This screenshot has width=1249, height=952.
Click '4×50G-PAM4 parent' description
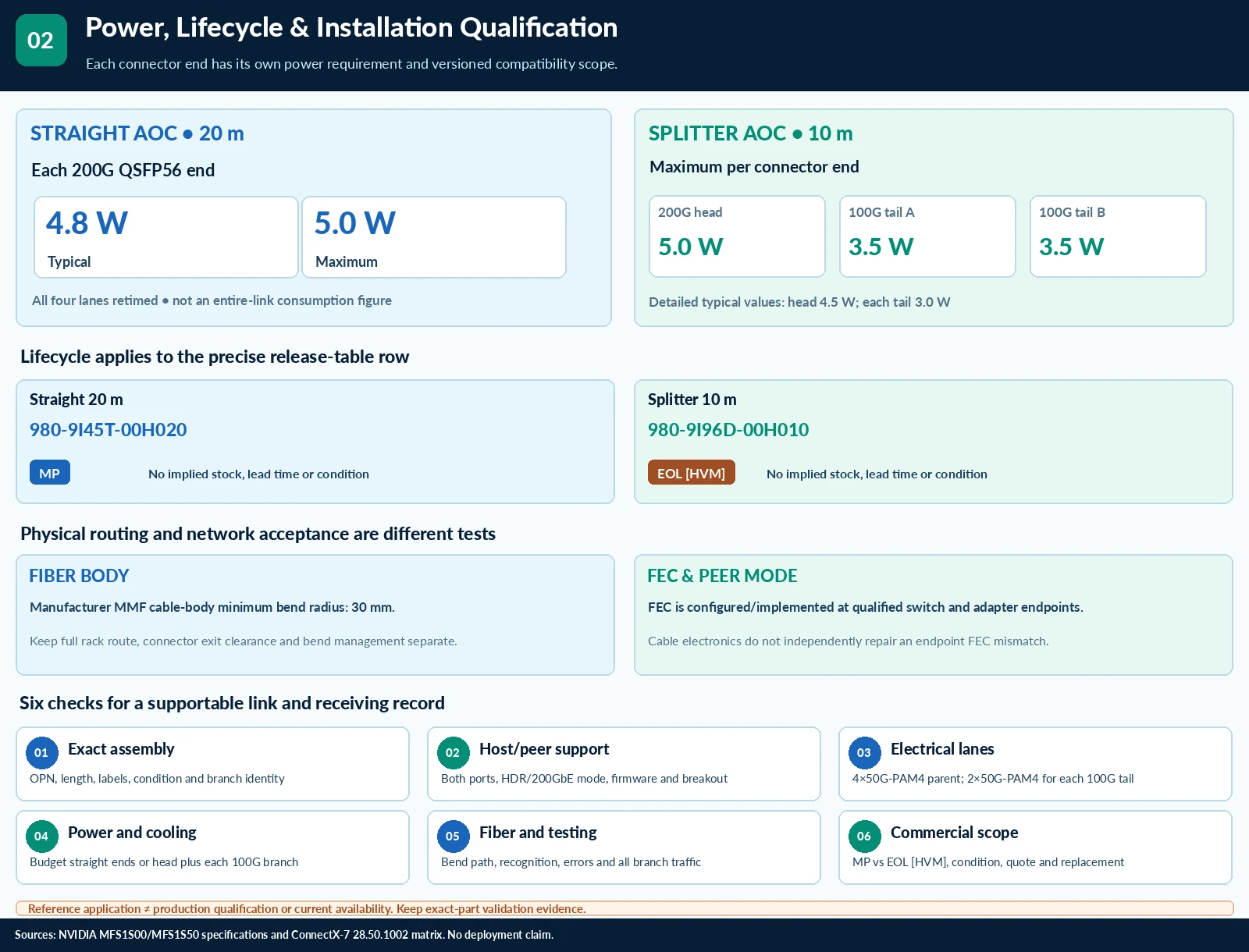click(x=993, y=779)
